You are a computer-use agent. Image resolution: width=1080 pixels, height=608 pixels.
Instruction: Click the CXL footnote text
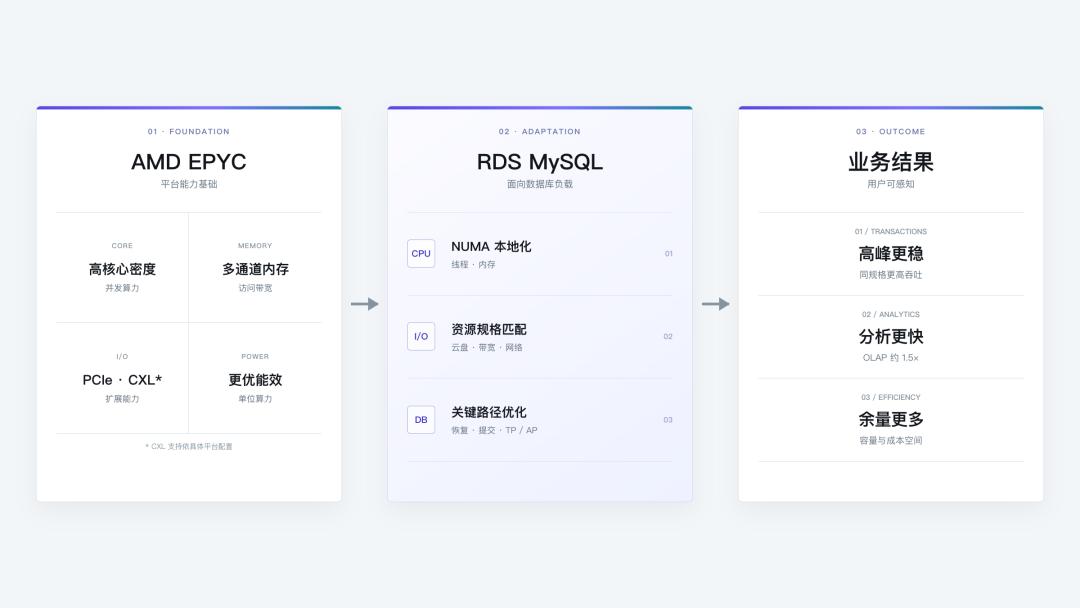[x=189, y=446]
